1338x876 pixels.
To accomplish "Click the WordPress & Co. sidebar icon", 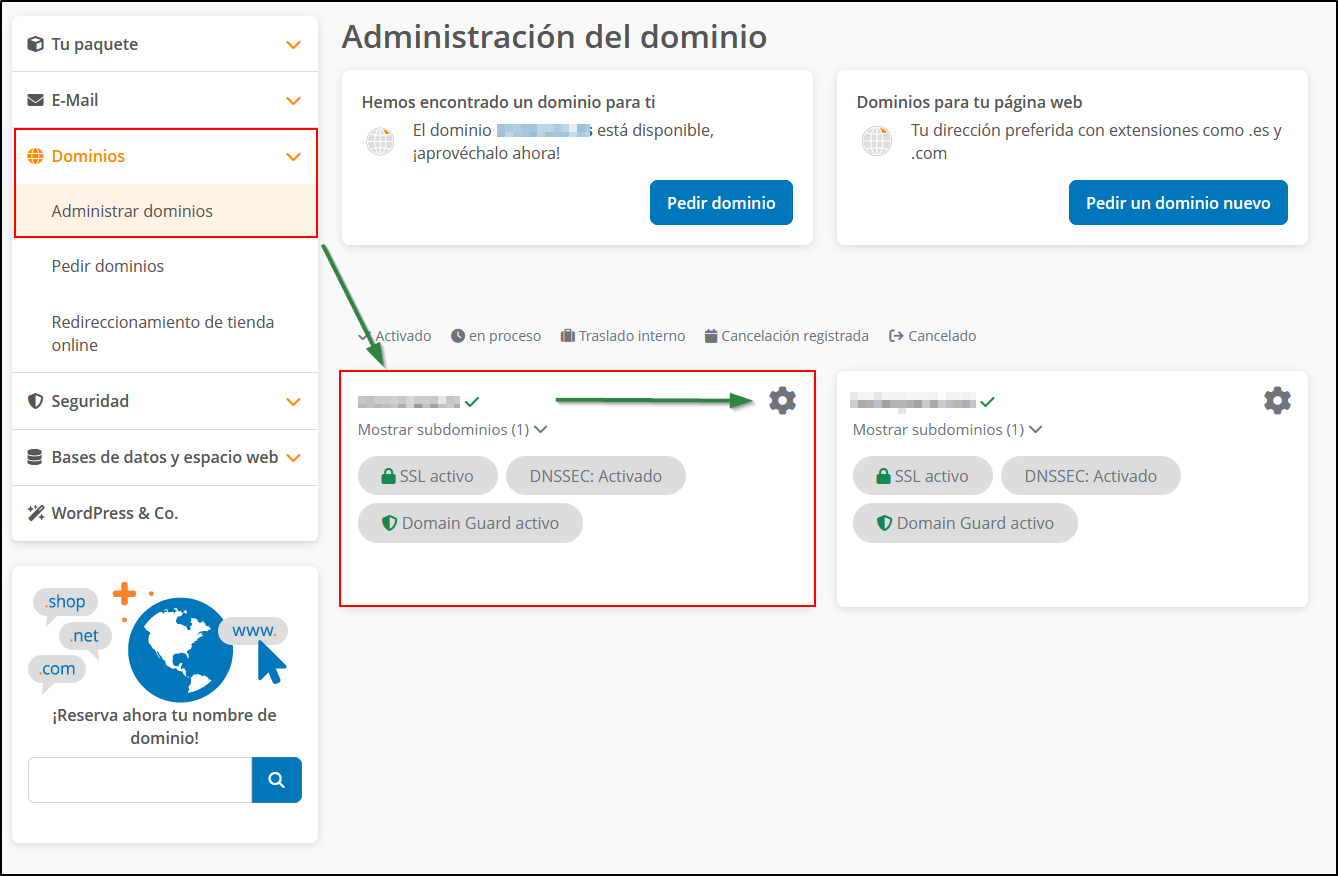I will 36,513.
